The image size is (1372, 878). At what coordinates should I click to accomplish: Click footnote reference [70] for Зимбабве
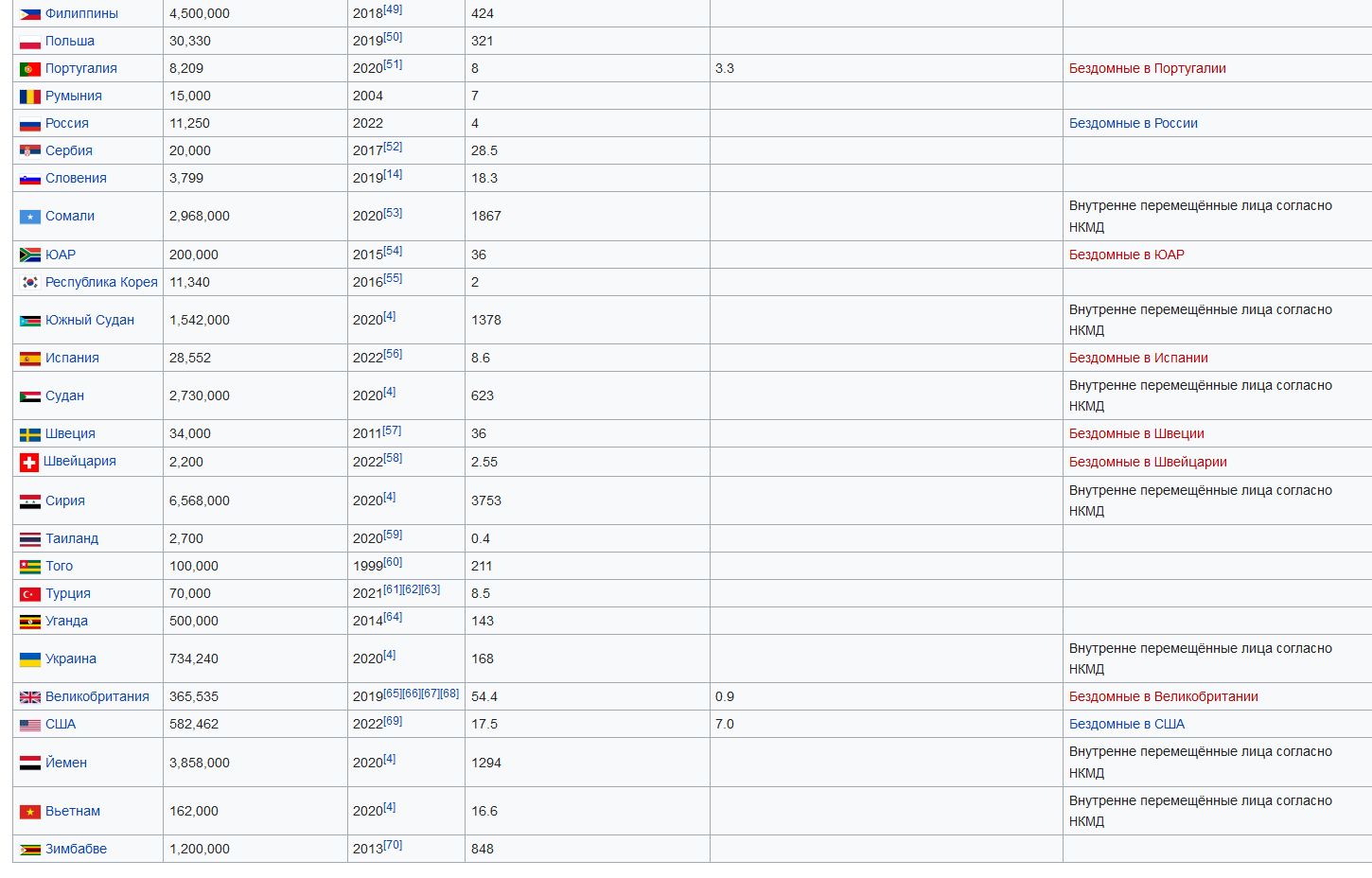[x=393, y=845]
